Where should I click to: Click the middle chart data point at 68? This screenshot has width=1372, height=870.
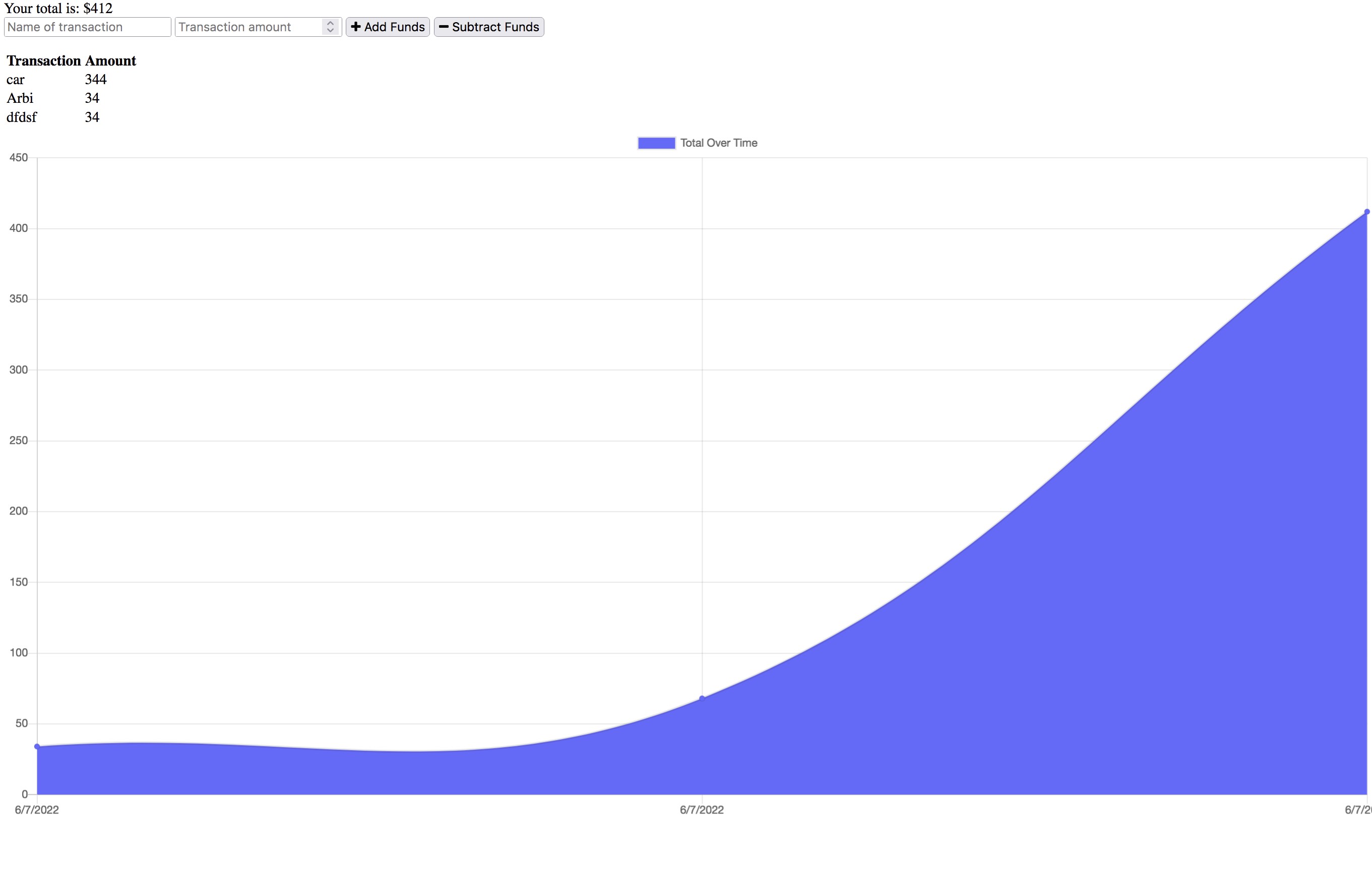click(702, 698)
